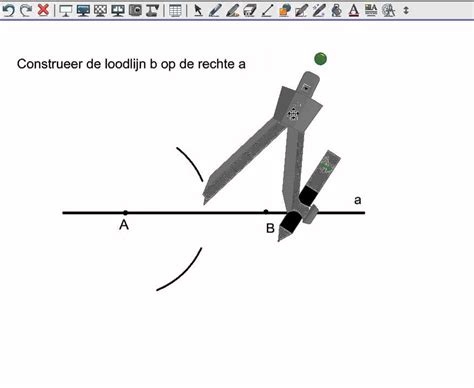The width and height of the screenshot is (474, 388).
Task: Open the Shapes tool
Action: (284, 11)
